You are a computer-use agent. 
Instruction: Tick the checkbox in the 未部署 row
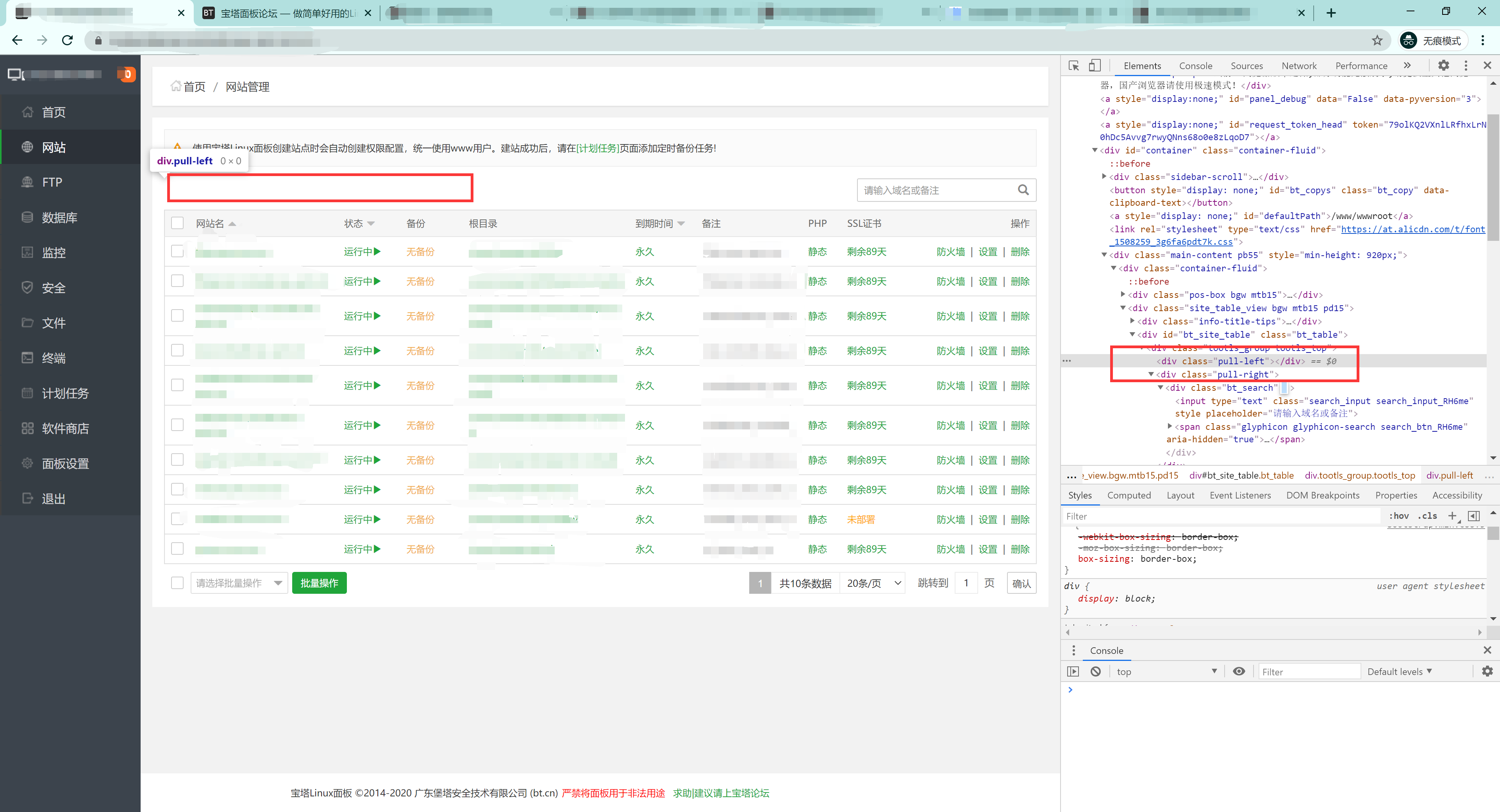[177, 519]
